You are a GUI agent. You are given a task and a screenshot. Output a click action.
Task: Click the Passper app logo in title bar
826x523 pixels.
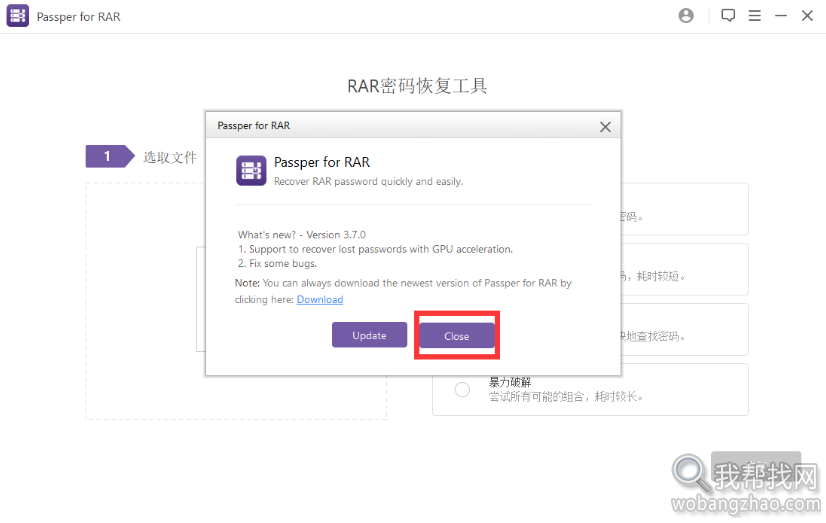[17, 16]
